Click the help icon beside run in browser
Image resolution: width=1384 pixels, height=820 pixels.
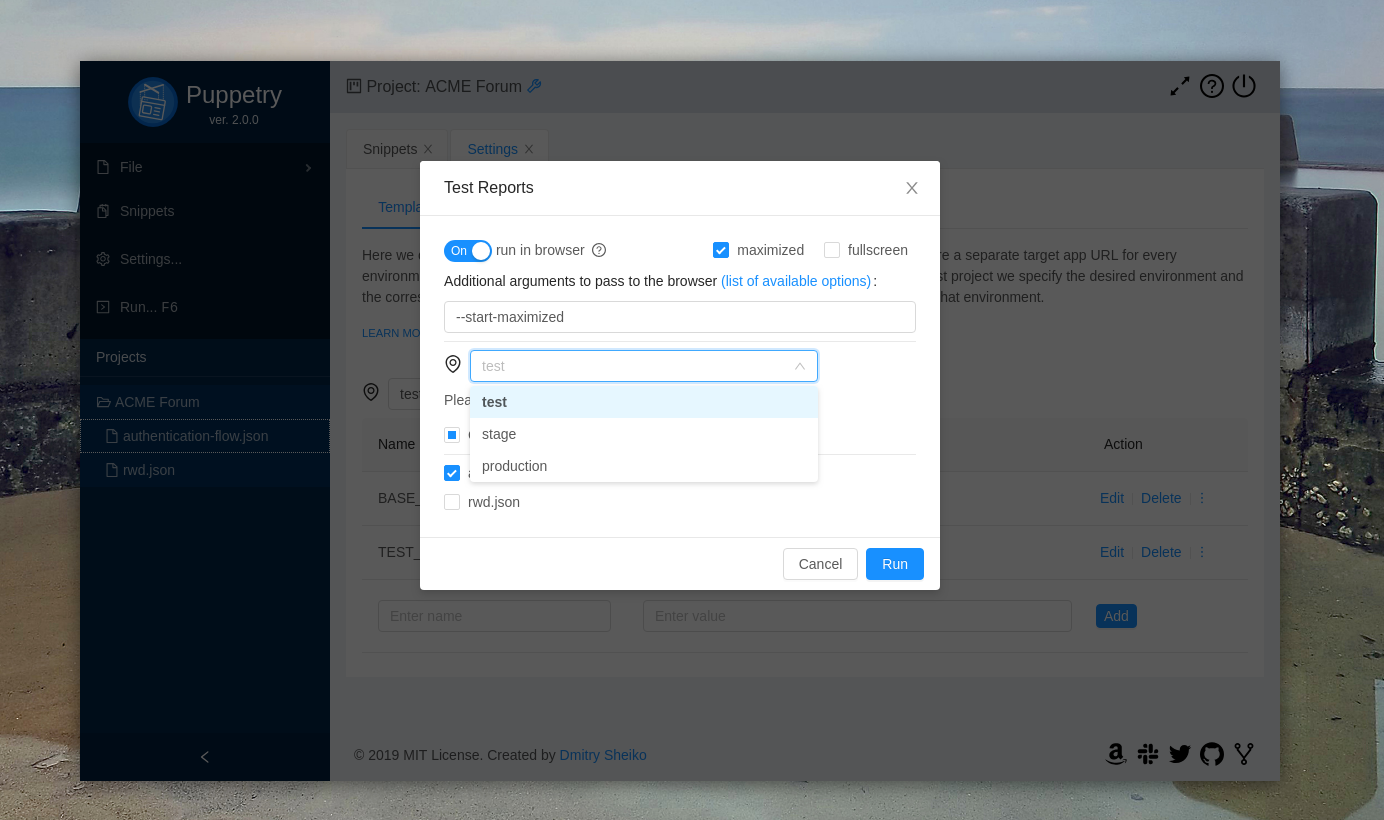[x=599, y=250]
